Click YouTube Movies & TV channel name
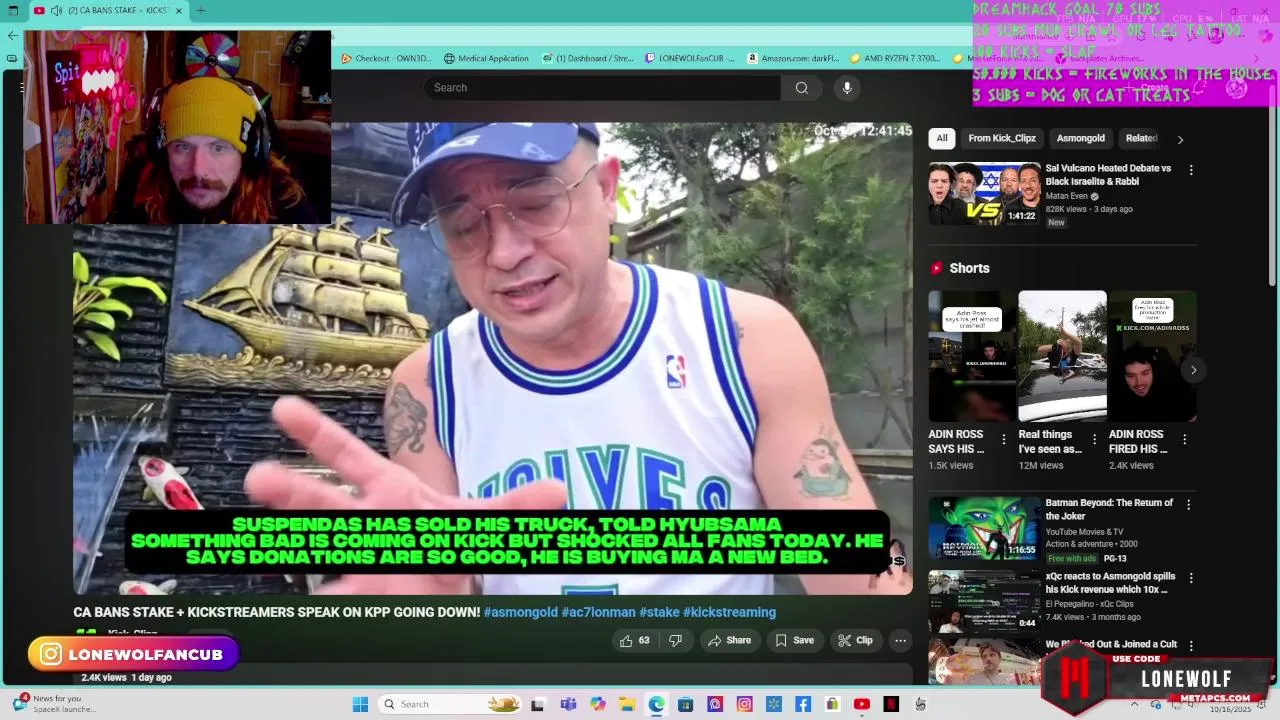This screenshot has height=720, width=1280. [1084, 532]
